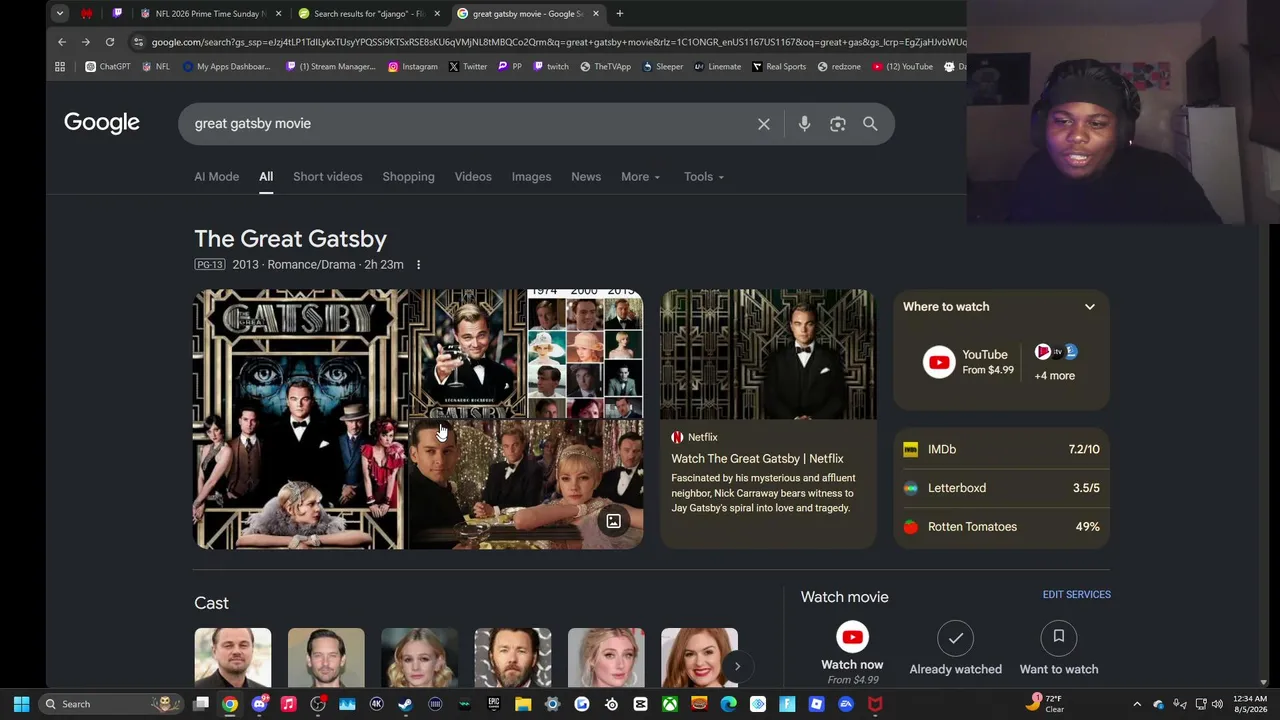Open Epic Games Launcher from the taskbar
The height and width of the screenshot is (720, 1280).
[x=494, y=704]
